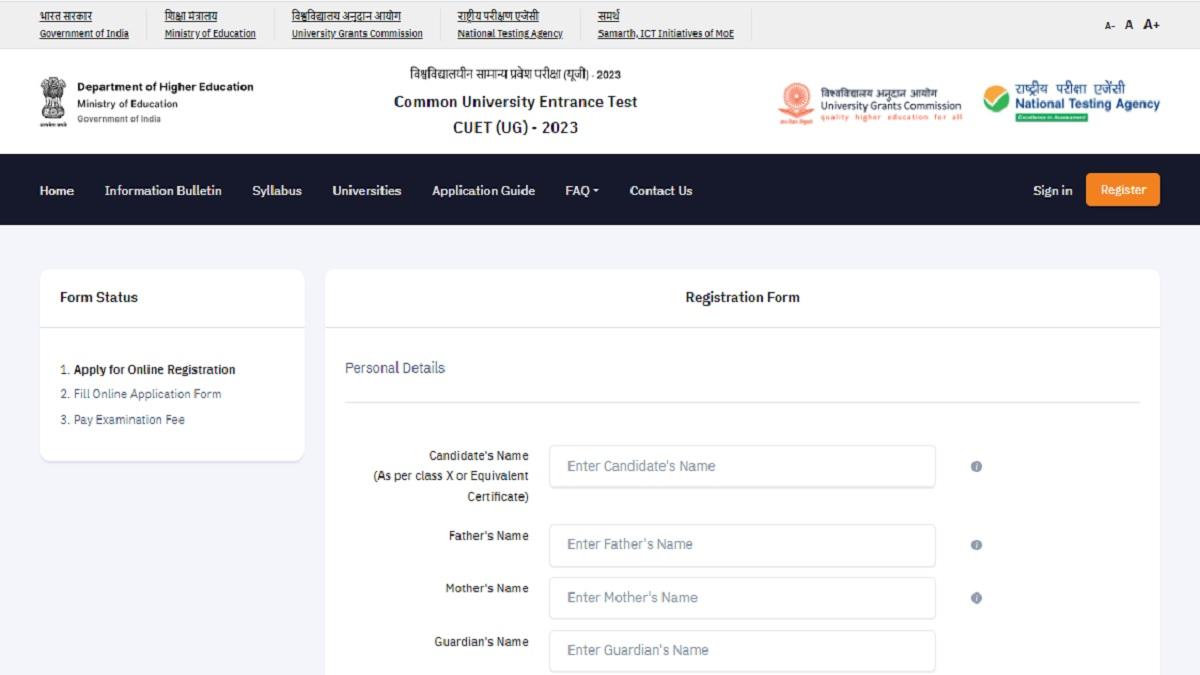The height and width of the screenshot is (675, 1200).
Task: Expand the FAQ dropdown menu
Action: click(x=580, y=190)
